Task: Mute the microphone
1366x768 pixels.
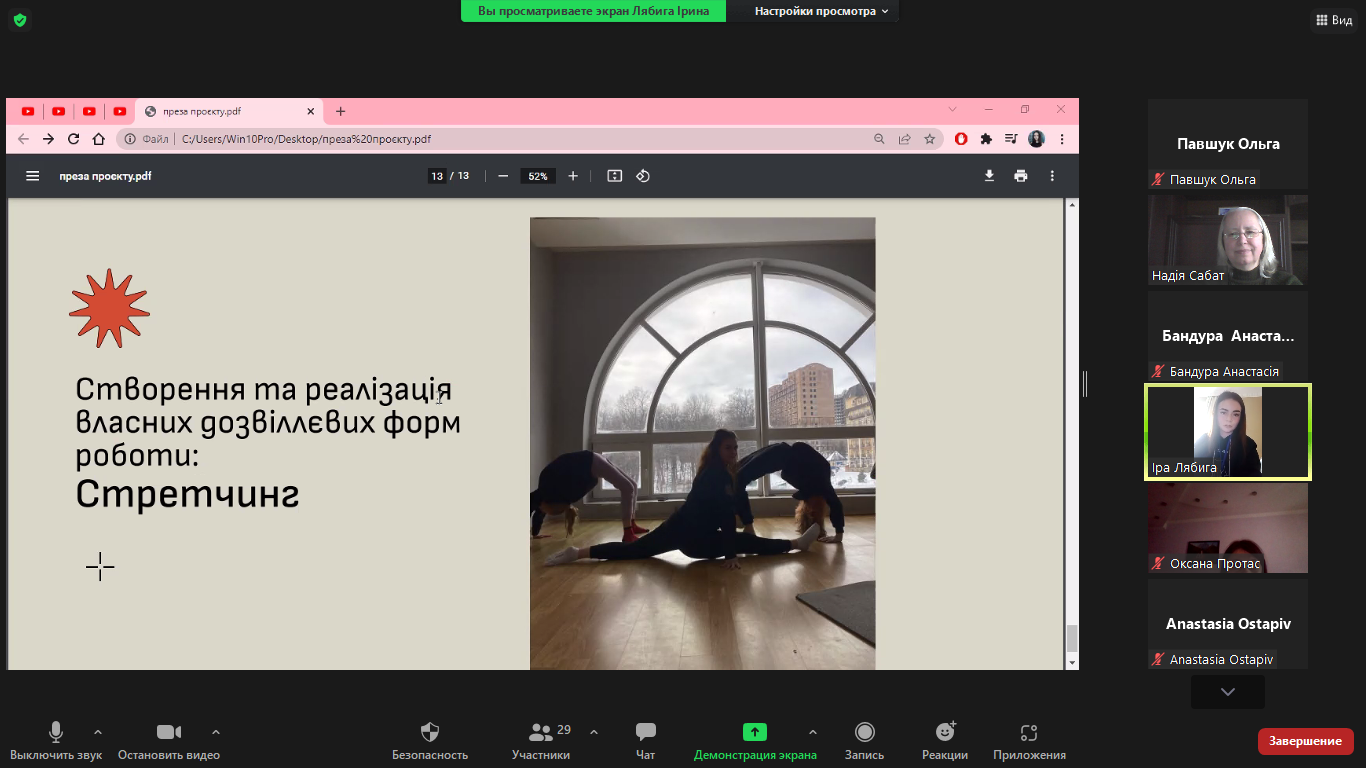Action: pos(56,733)
